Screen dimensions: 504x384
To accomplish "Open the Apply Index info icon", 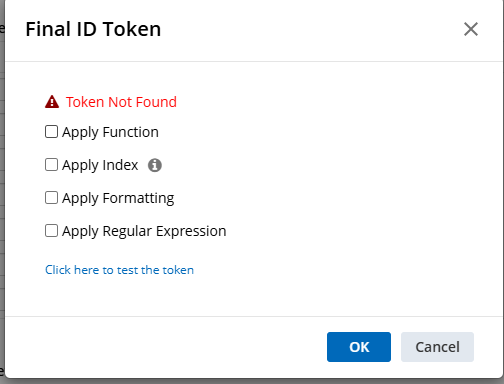I will point(155,165).
